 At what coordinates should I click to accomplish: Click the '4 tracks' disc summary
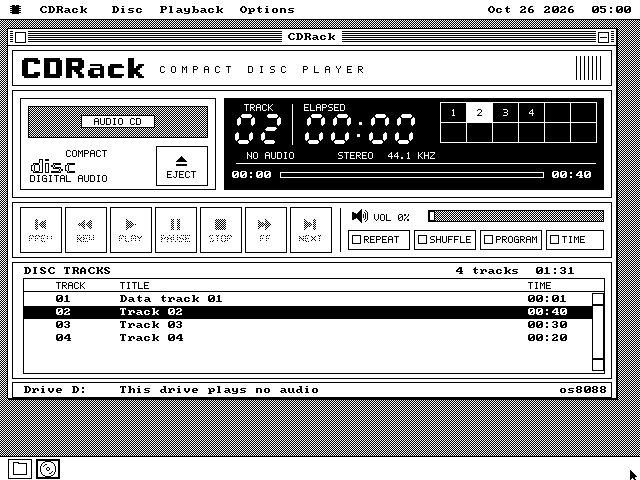487,271
